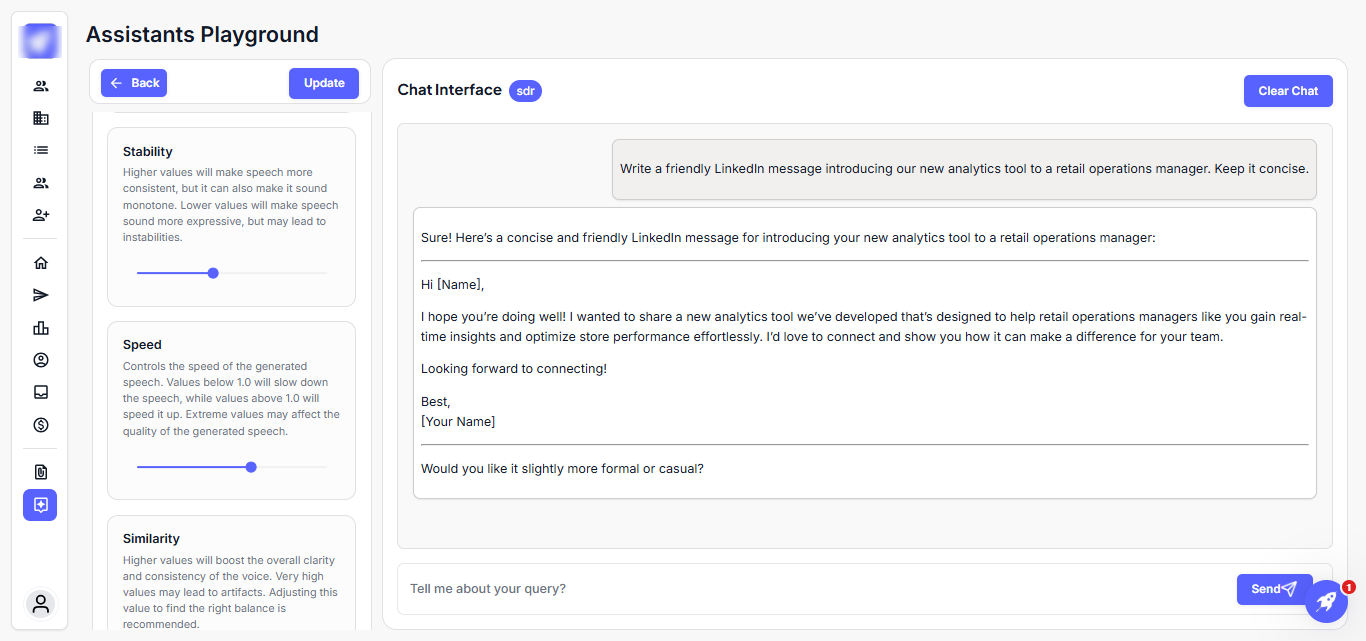1366x641 pixels.
Task: Click the Speed slider handle
Action: coord(251,467)
